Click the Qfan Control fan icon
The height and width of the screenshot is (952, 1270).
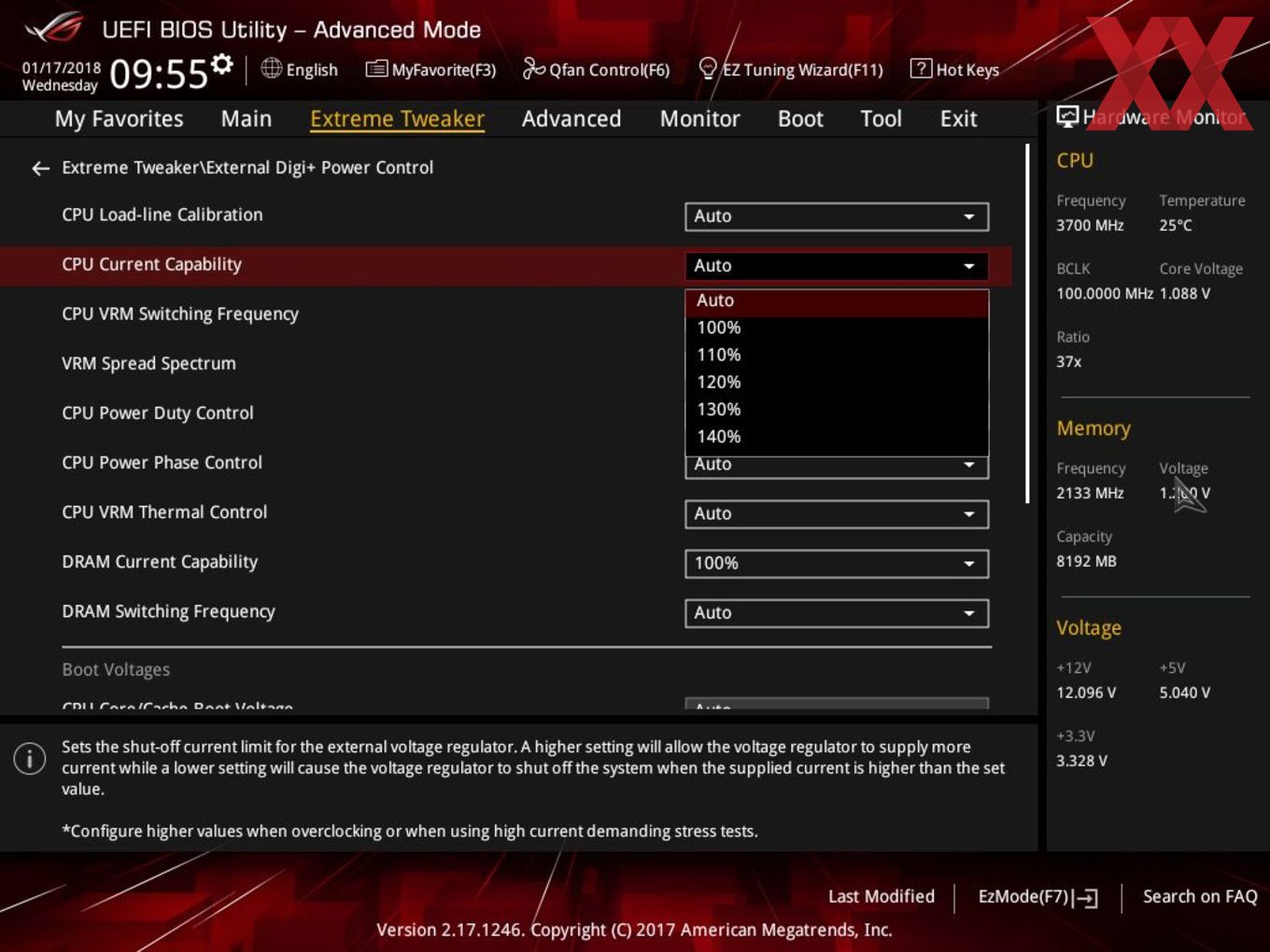(x=533, y=68)
